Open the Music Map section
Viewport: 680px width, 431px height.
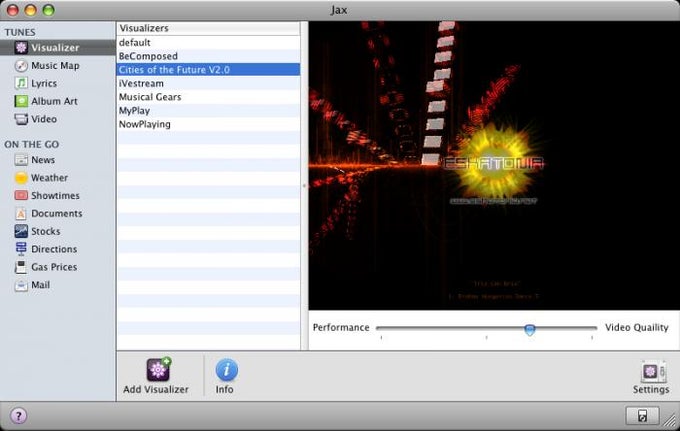coord(47,65)
